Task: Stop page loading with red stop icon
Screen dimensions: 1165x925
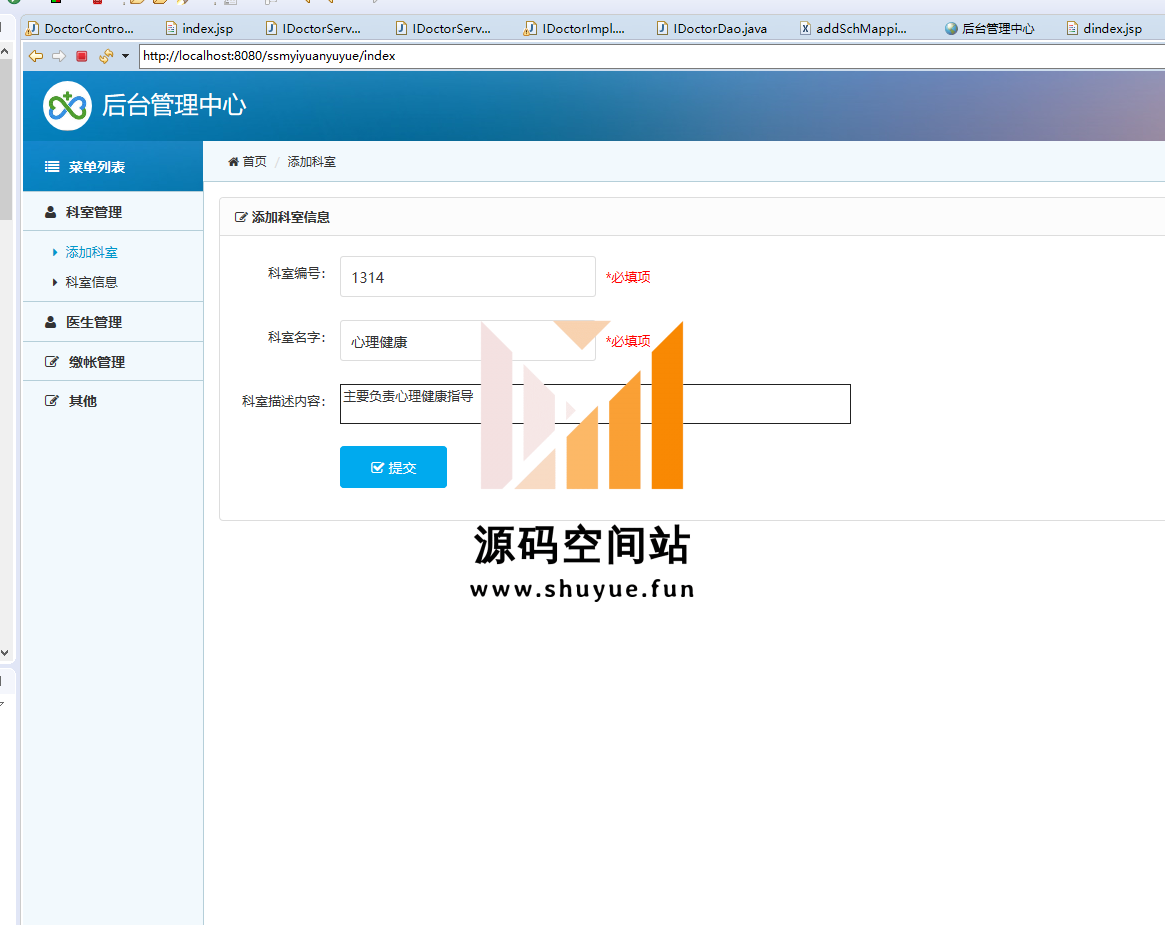Action: (82, 56)
